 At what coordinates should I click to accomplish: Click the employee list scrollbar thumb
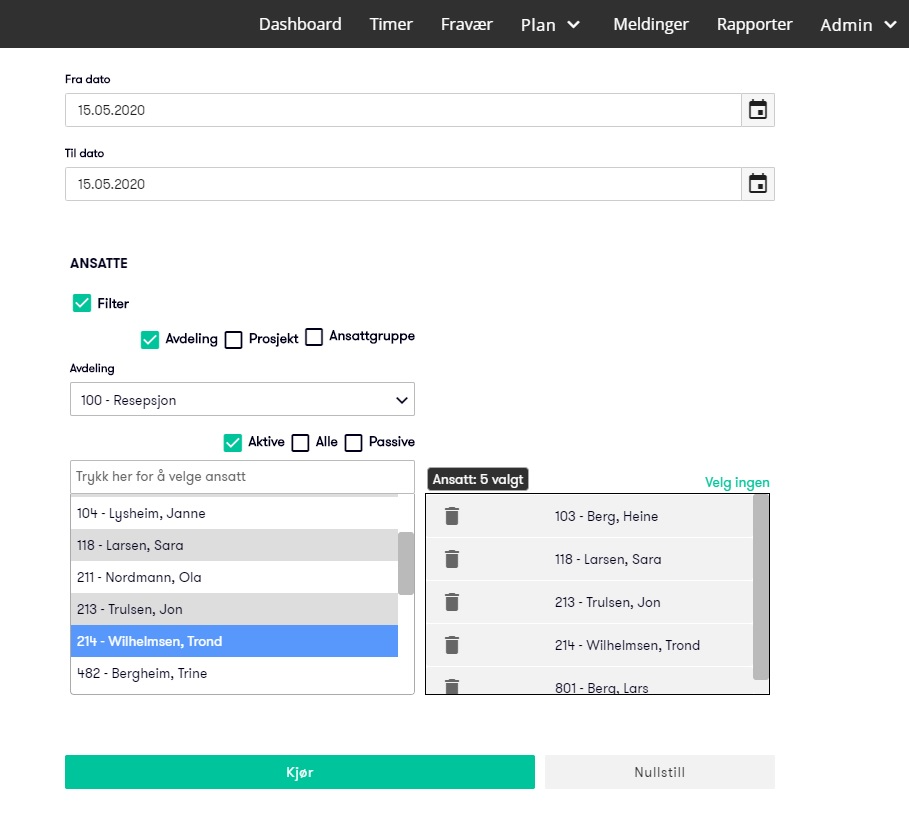coord(406,563)
